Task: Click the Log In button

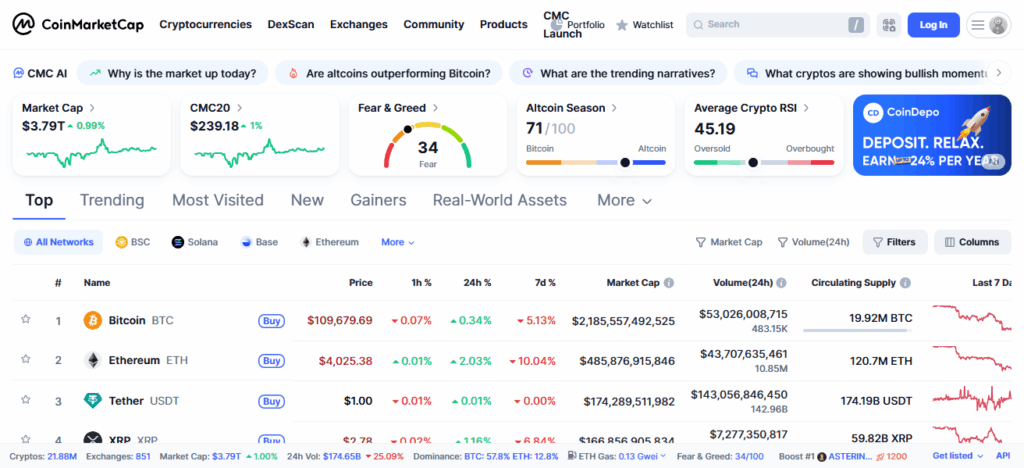Action: (933, 25)
